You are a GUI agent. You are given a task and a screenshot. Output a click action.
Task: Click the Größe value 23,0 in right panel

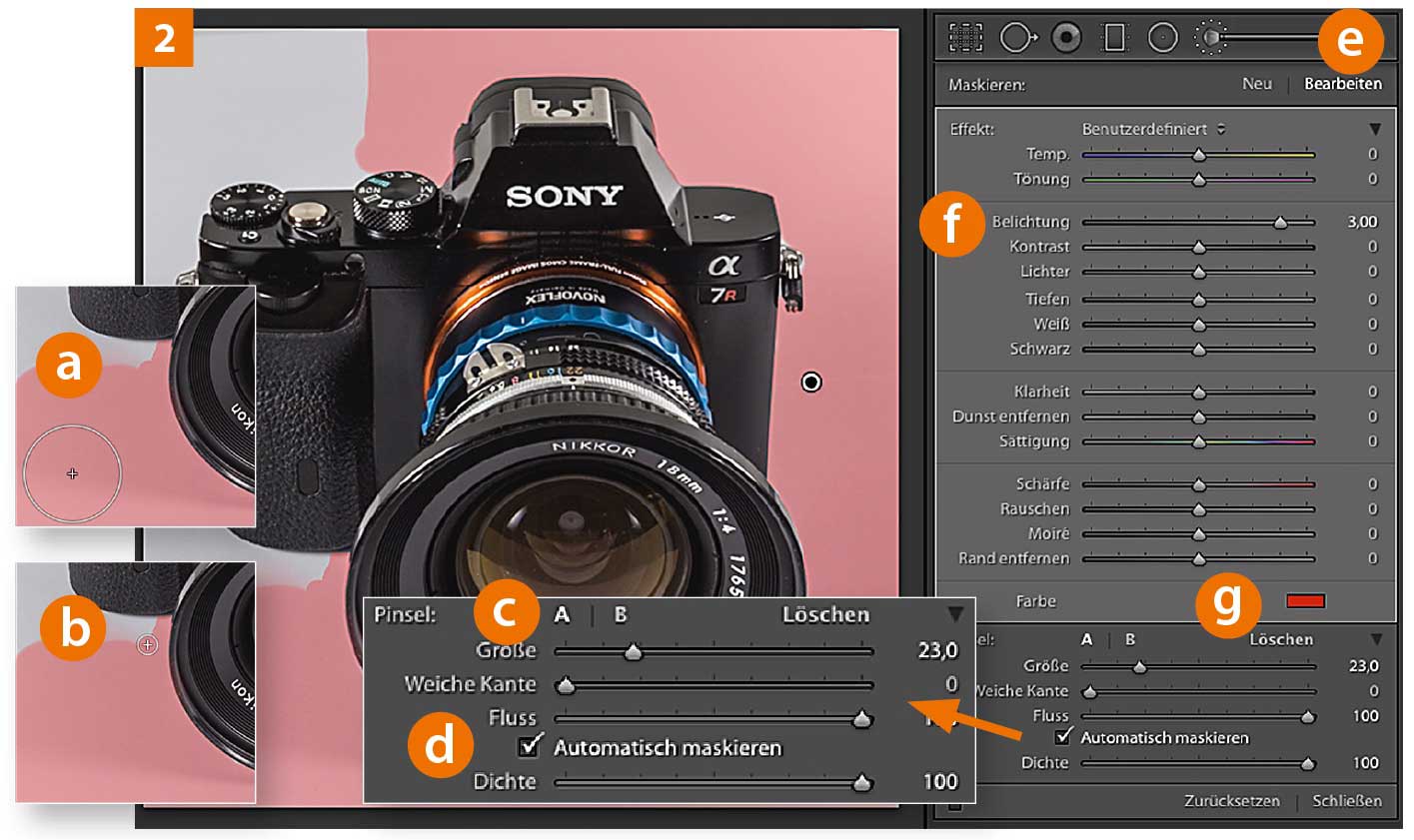1363,666
